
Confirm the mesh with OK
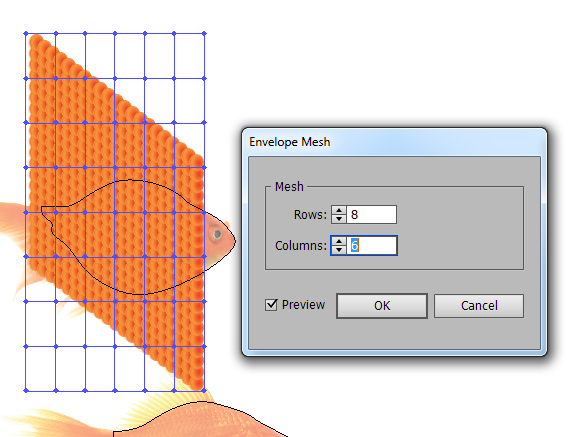click(382, 306)
